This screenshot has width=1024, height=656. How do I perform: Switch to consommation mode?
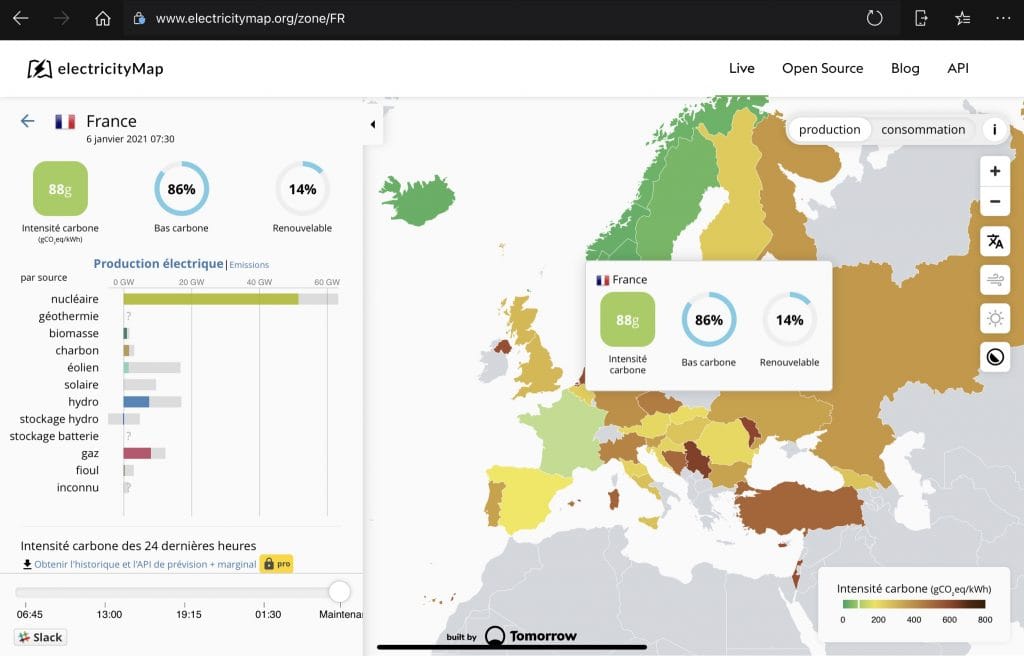pos(923,129)
